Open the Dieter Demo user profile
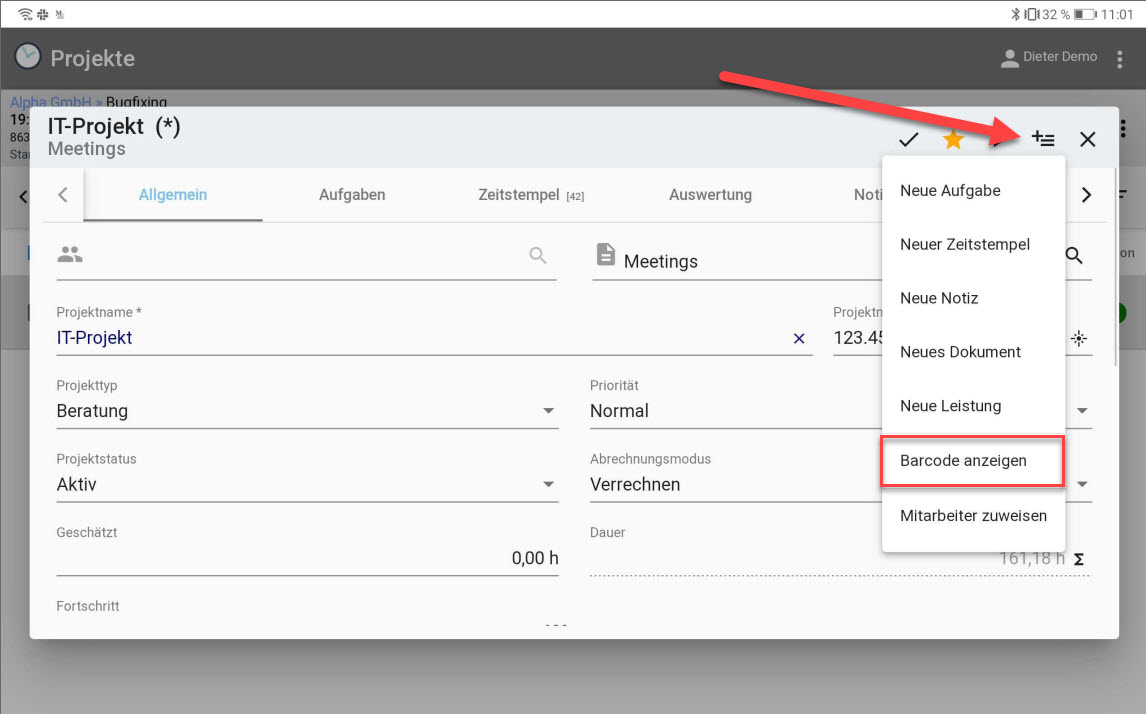The width and height of the screenshot is (1146, 714). click(1049, 57)
